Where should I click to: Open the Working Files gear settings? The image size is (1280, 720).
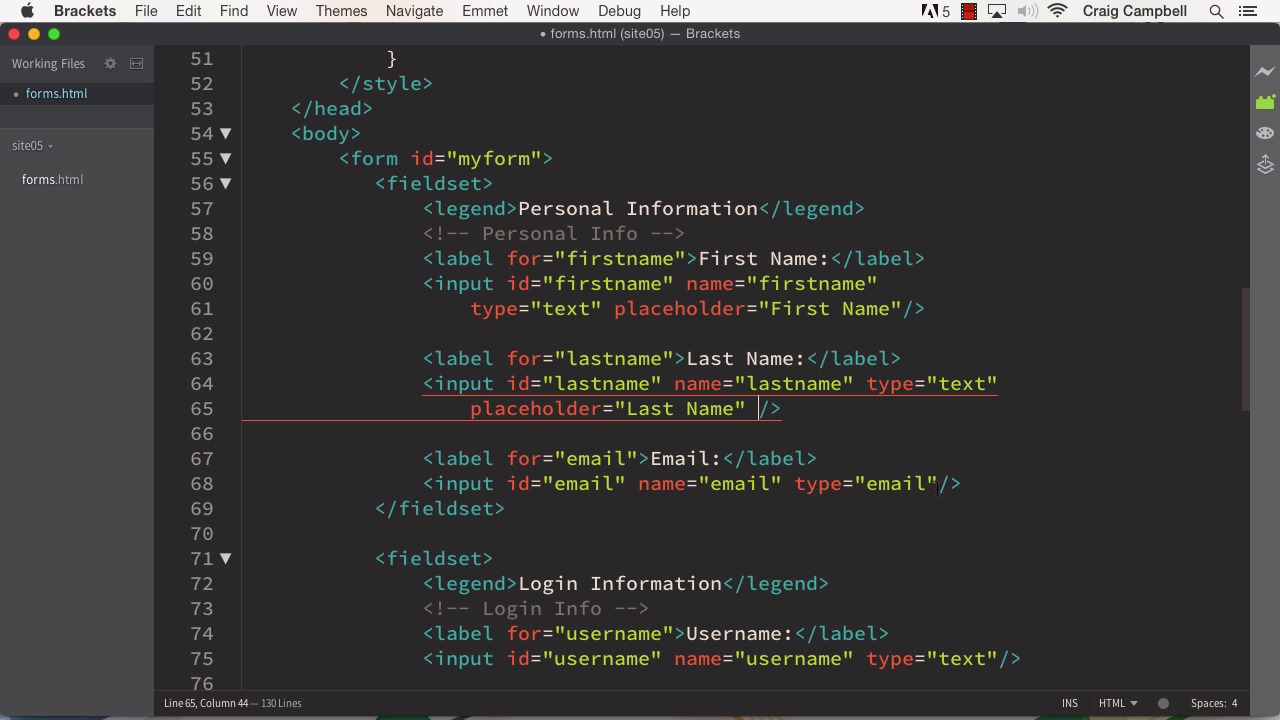[110, 63]
